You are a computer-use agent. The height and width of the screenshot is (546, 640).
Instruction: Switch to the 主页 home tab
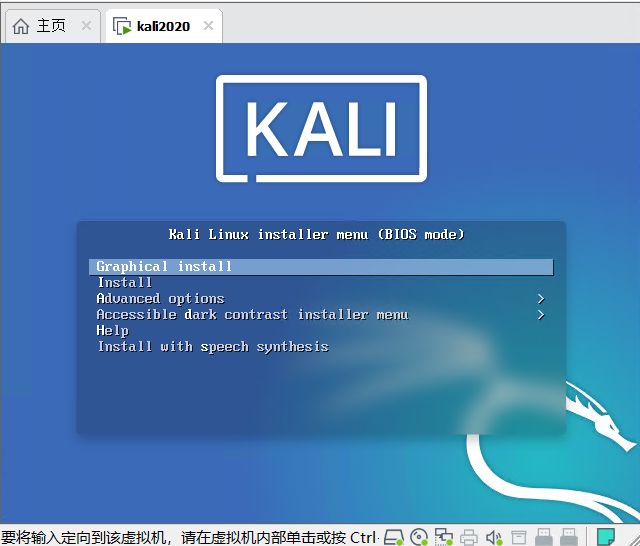click(51, 26)
